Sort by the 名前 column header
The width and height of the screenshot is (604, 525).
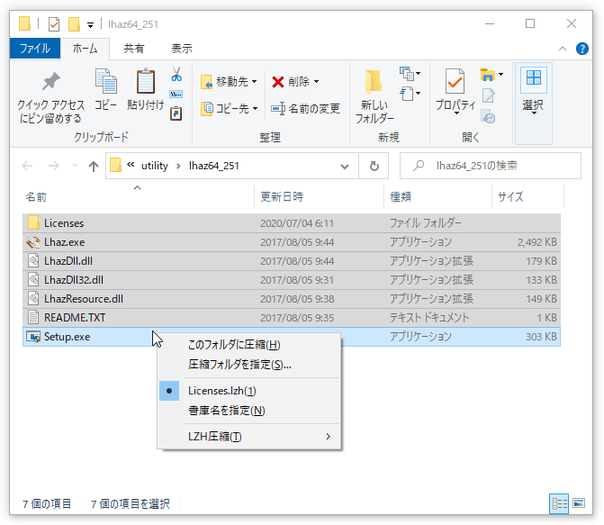[36, 197]
